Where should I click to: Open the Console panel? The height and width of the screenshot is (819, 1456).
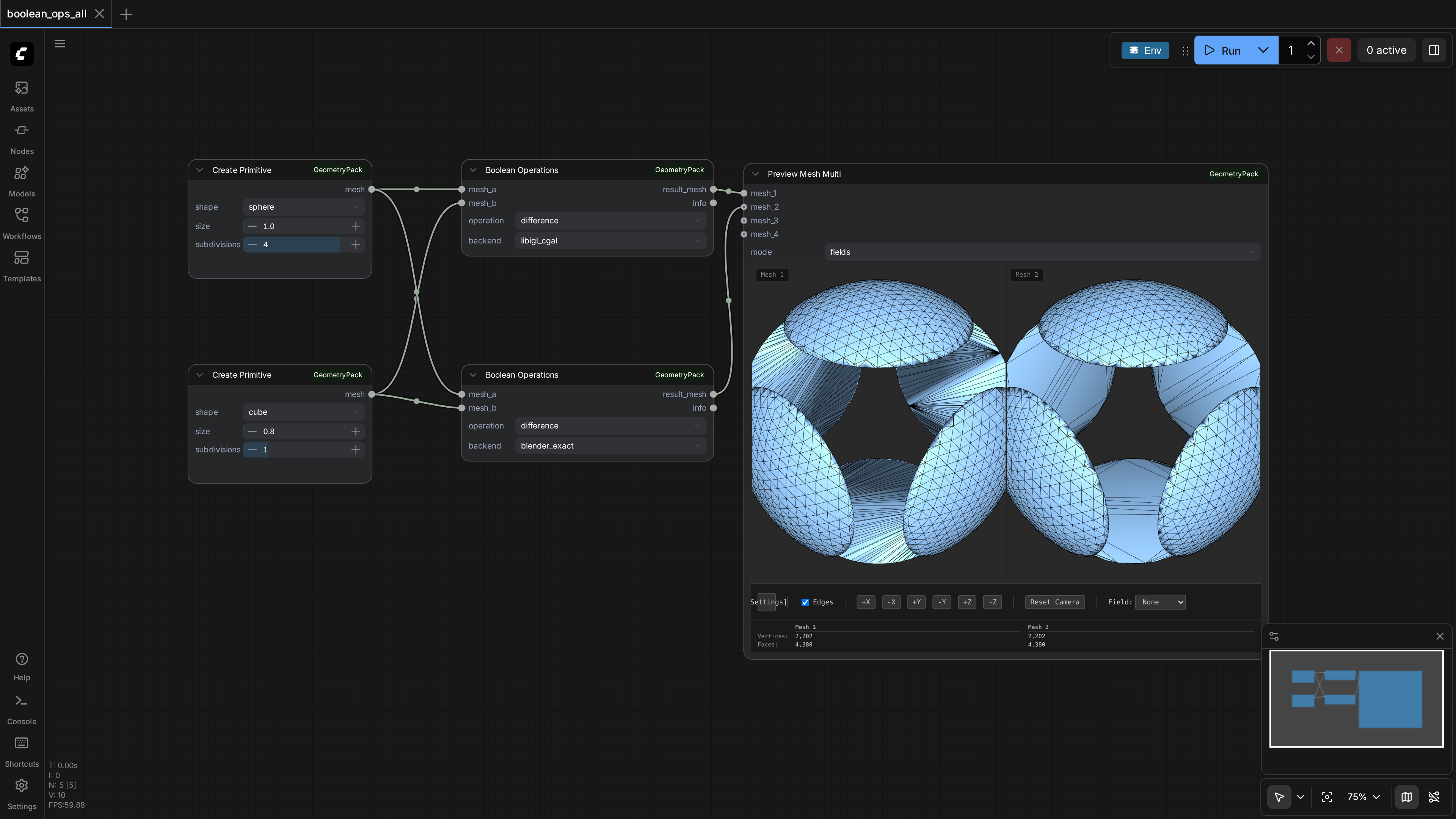coord(22,709)
